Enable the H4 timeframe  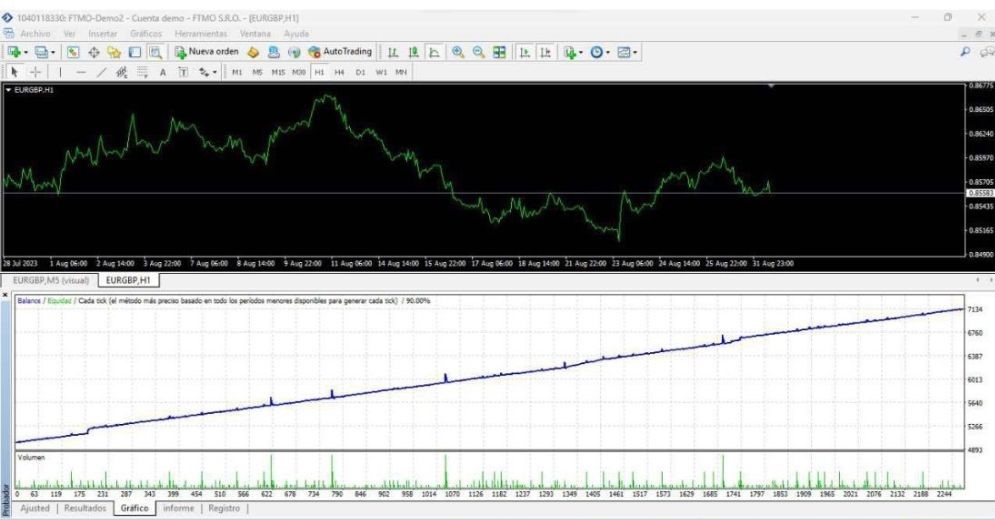[340, 72]
